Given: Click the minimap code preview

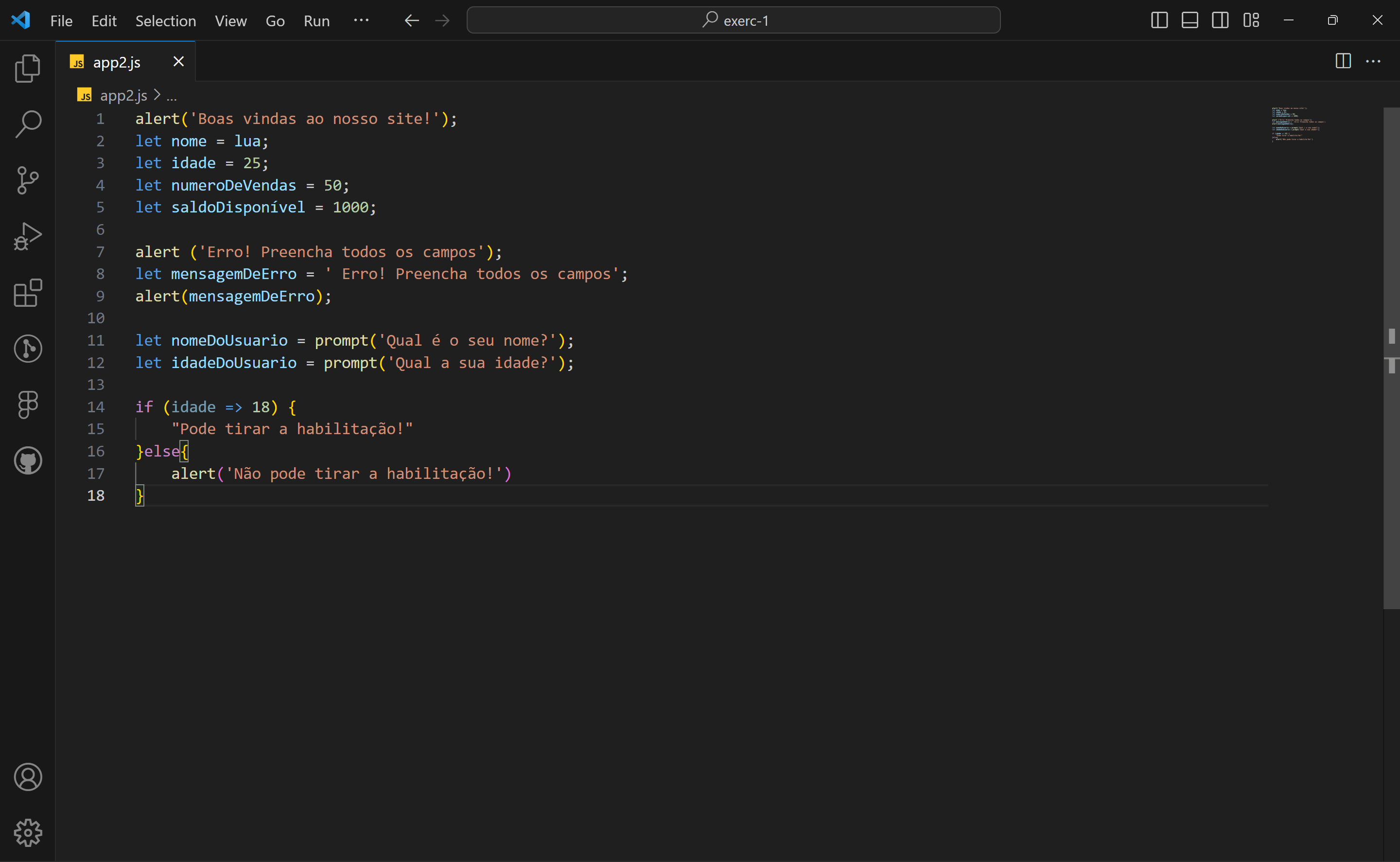Looking at the screenshot, I should pos(1299,123).
